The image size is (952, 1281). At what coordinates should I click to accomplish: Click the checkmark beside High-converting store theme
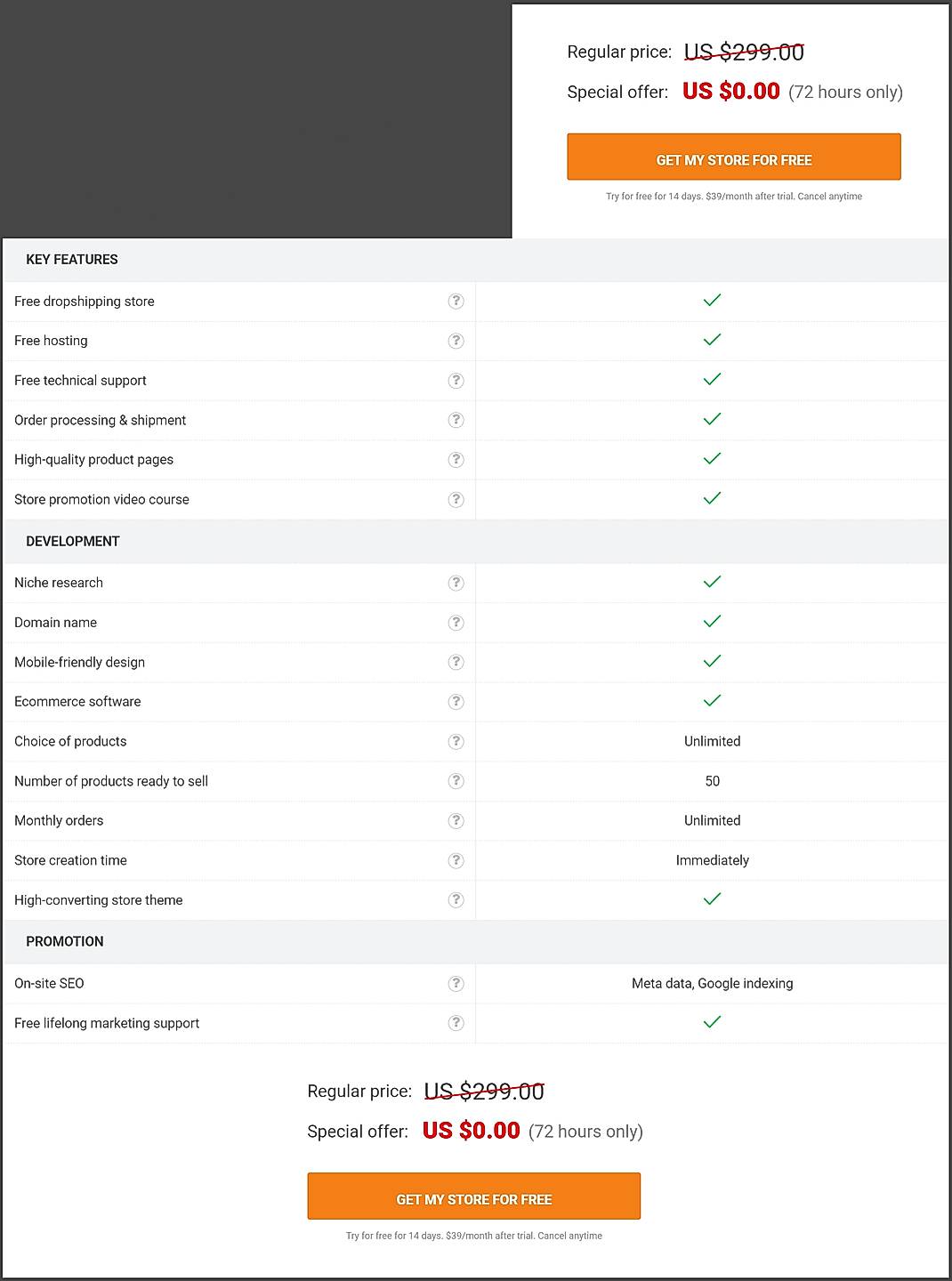(711, 898)
